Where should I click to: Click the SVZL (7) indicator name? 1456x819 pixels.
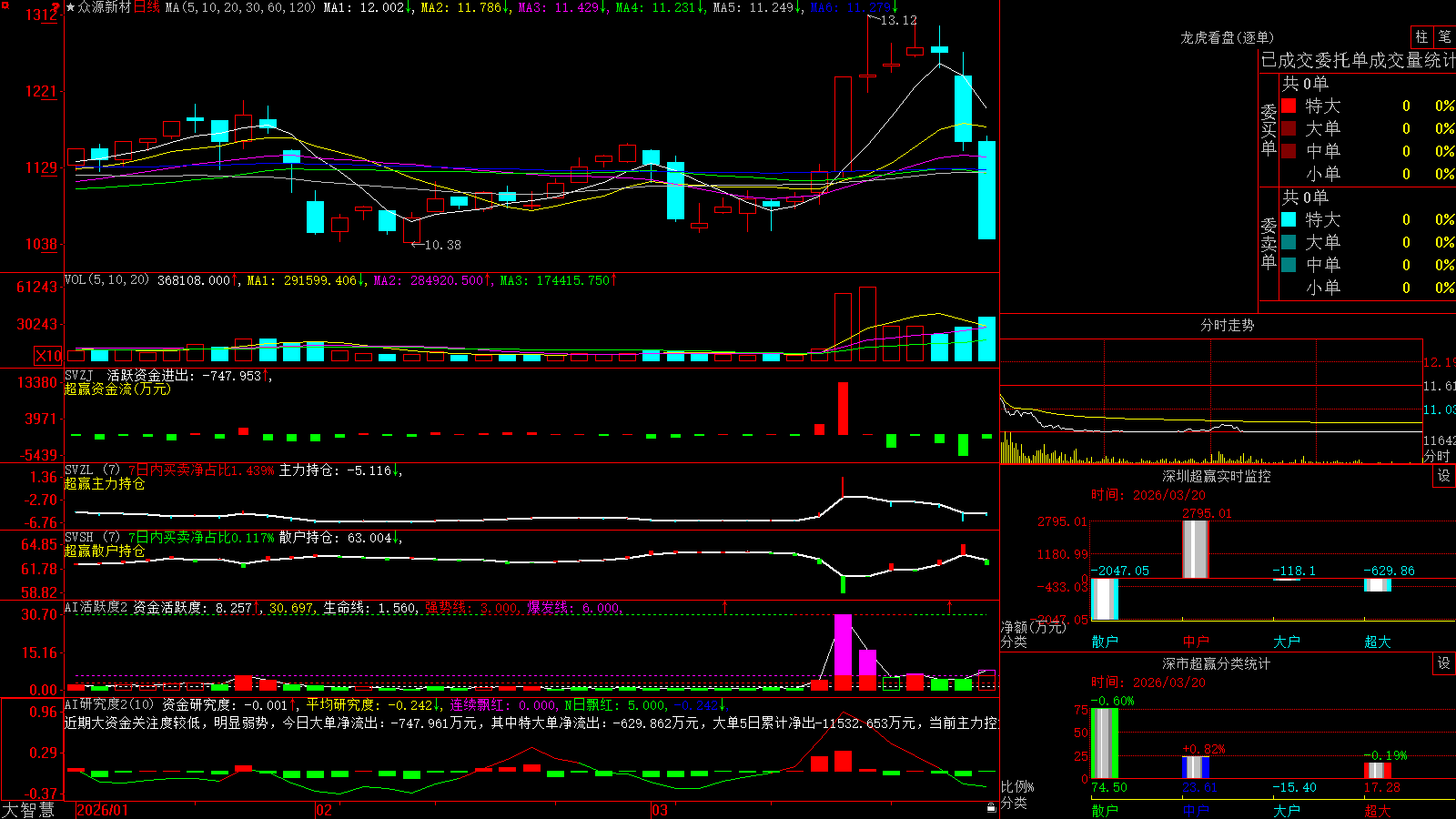point(92,470)
